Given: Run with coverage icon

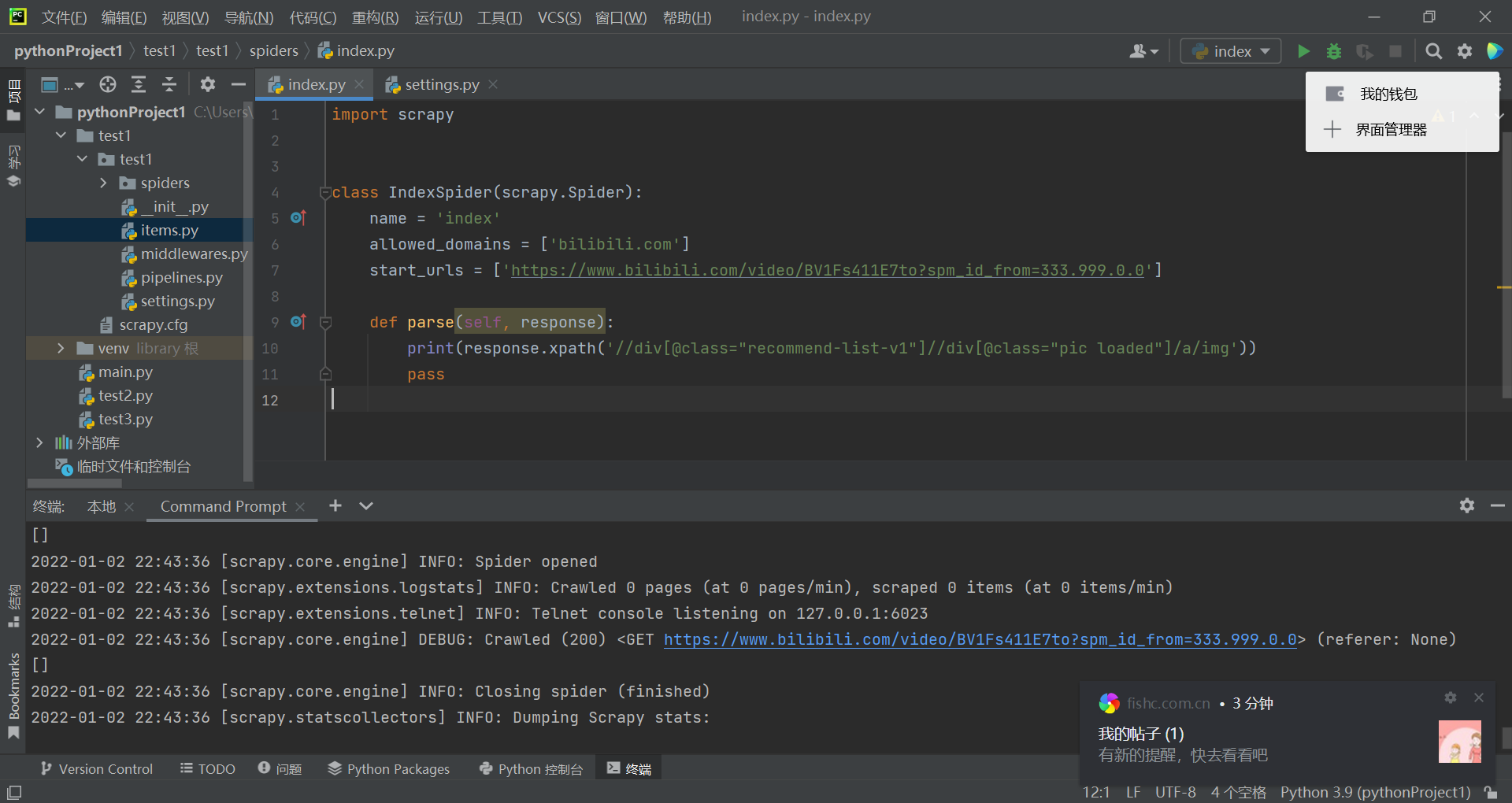Looking at the screenshot, I should tap(1365, 51).
